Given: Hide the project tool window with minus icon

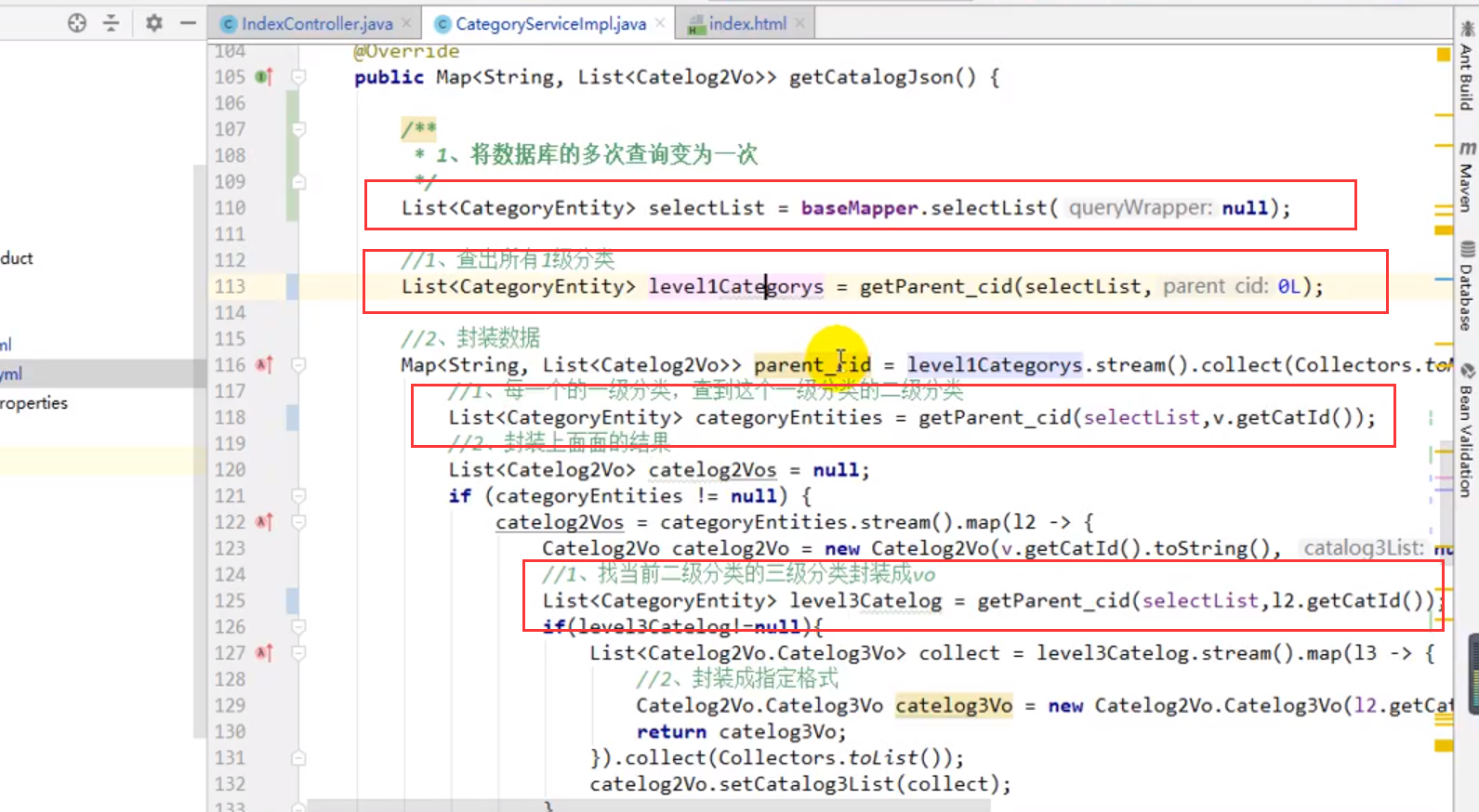Looking at the screenshot, I should point(188,23).
